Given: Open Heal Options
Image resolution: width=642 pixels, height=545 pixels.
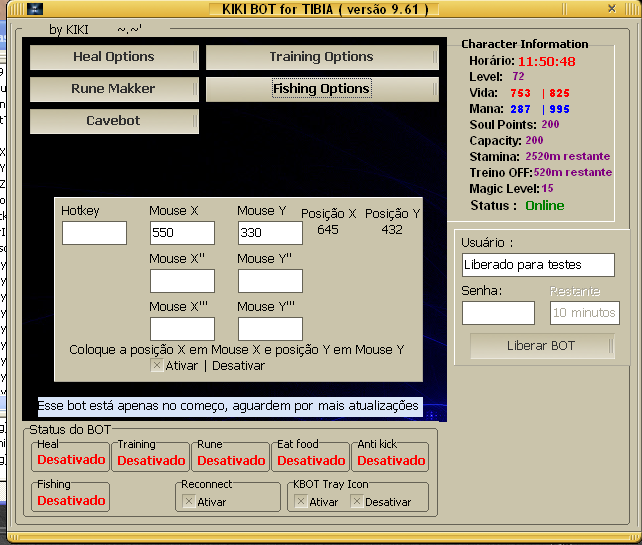Looking at the screenshot, I should coord(114,57).
